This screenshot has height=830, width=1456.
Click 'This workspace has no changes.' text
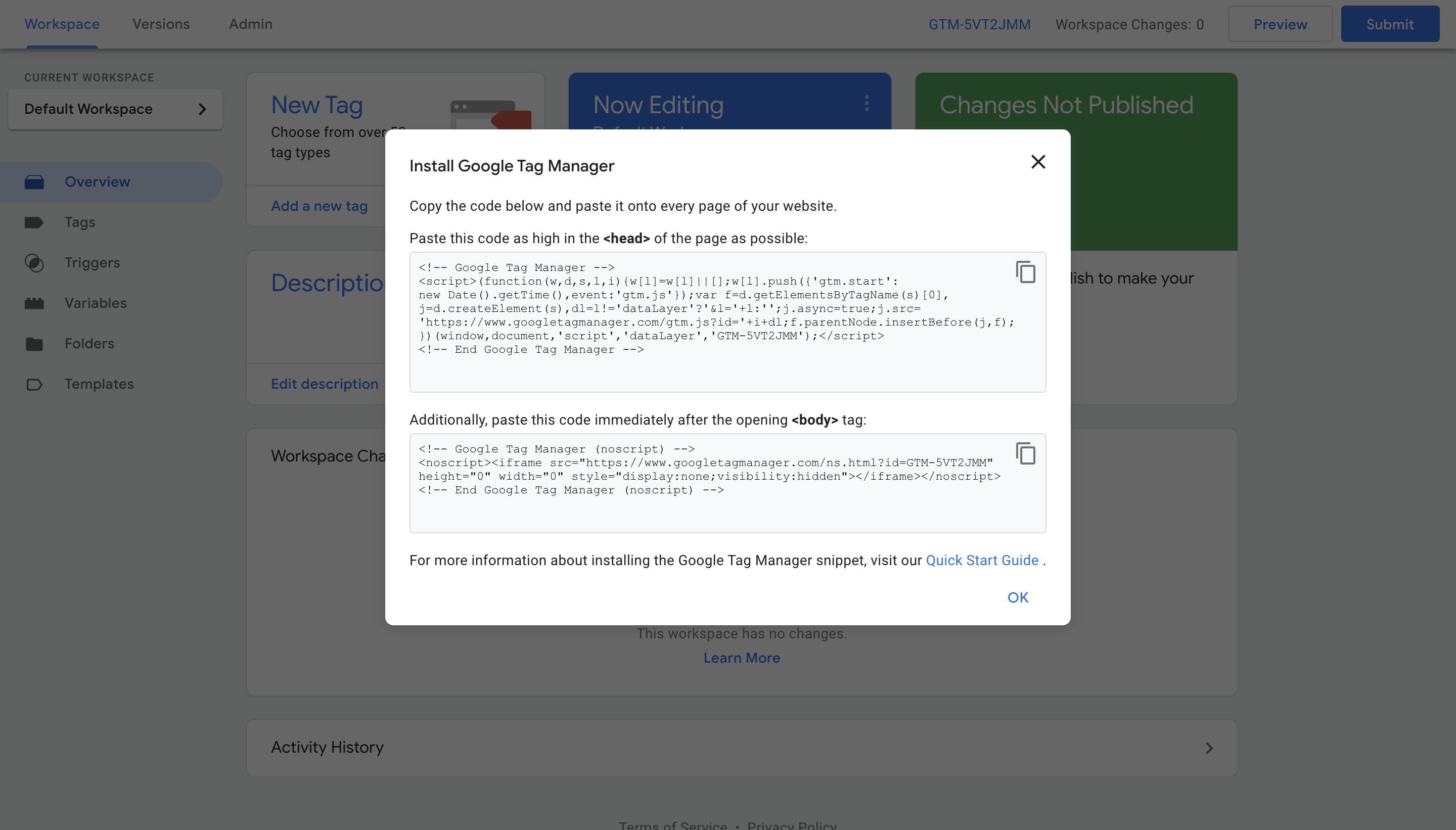[741, 634]
